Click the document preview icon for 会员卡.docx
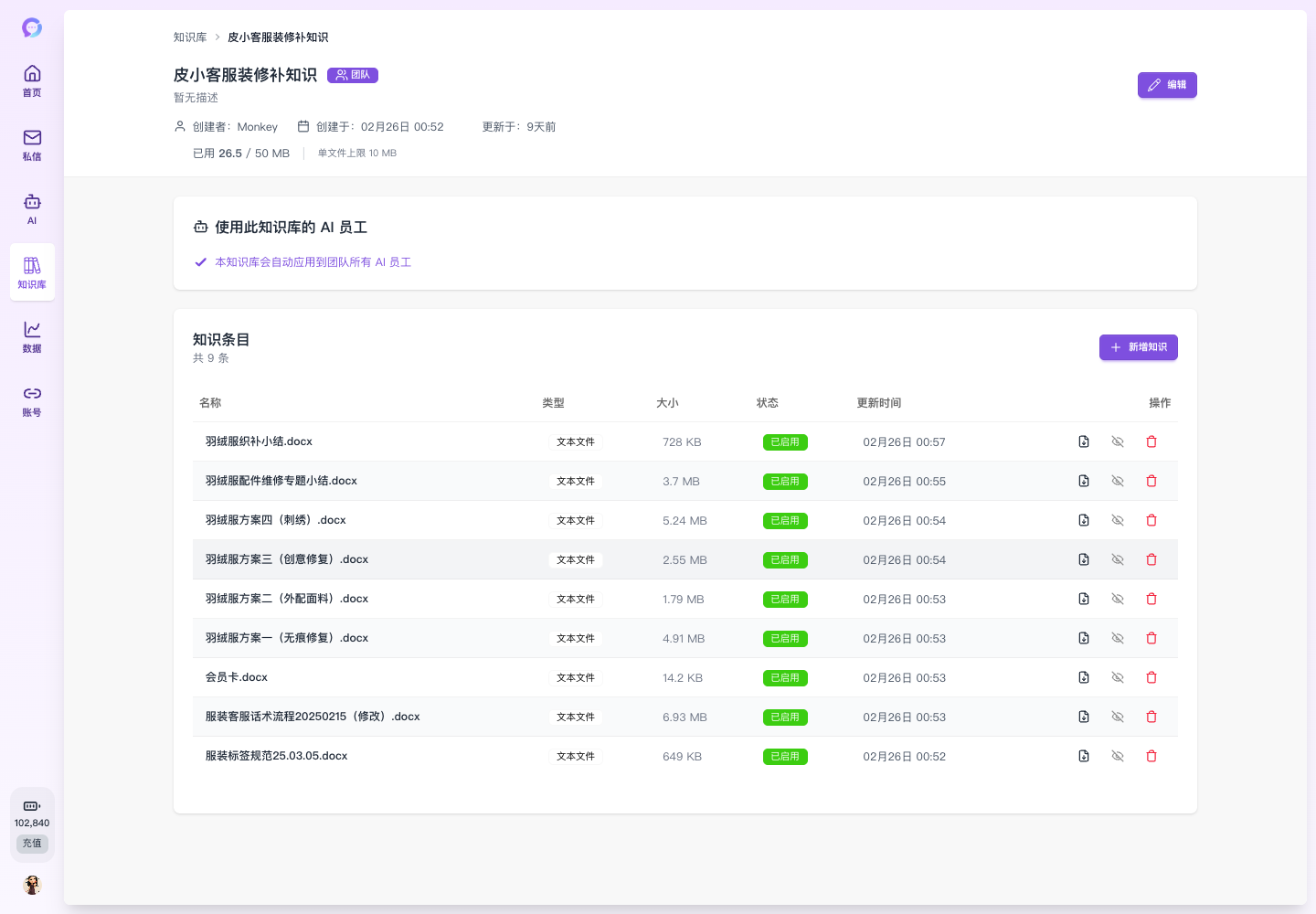Viewport: 1316px width, 914px height. tap(1084, 677)
